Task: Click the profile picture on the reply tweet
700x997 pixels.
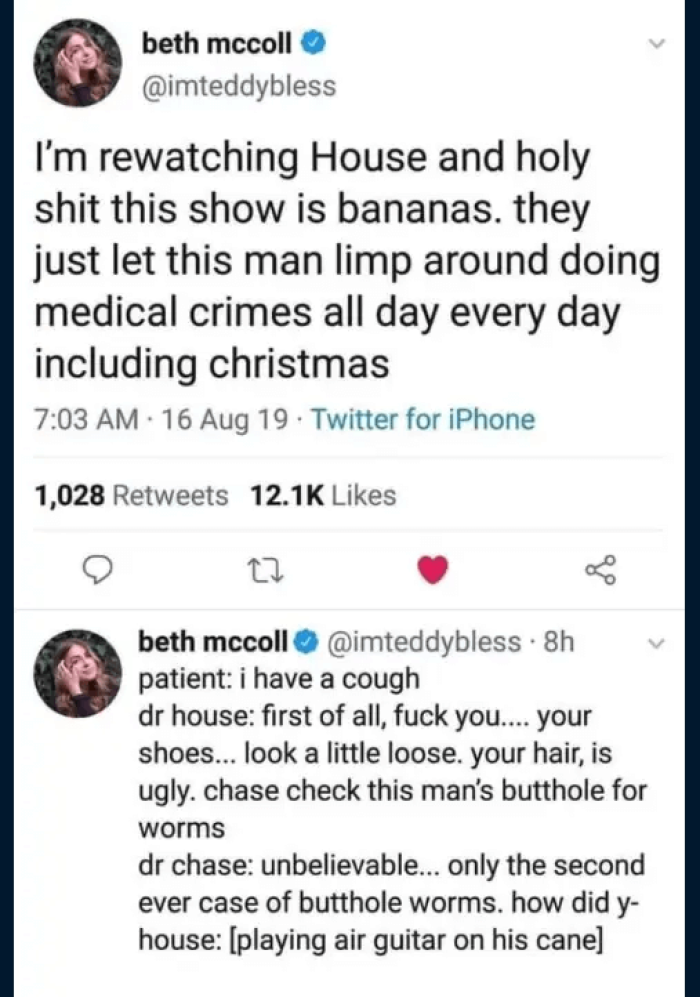Action: (78, 673)
